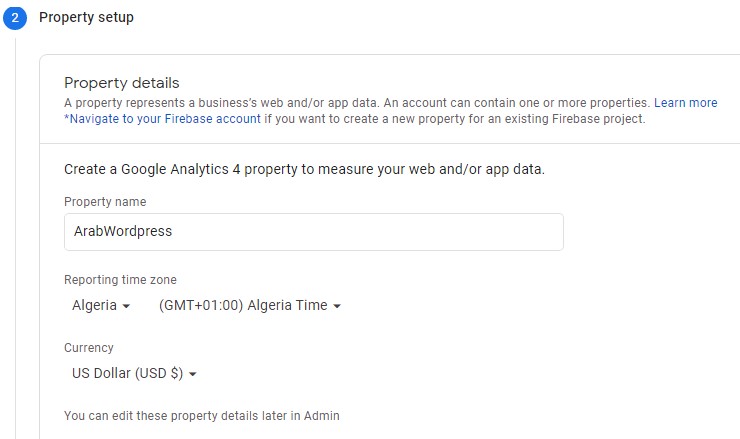Click the Property name field label

104,202
